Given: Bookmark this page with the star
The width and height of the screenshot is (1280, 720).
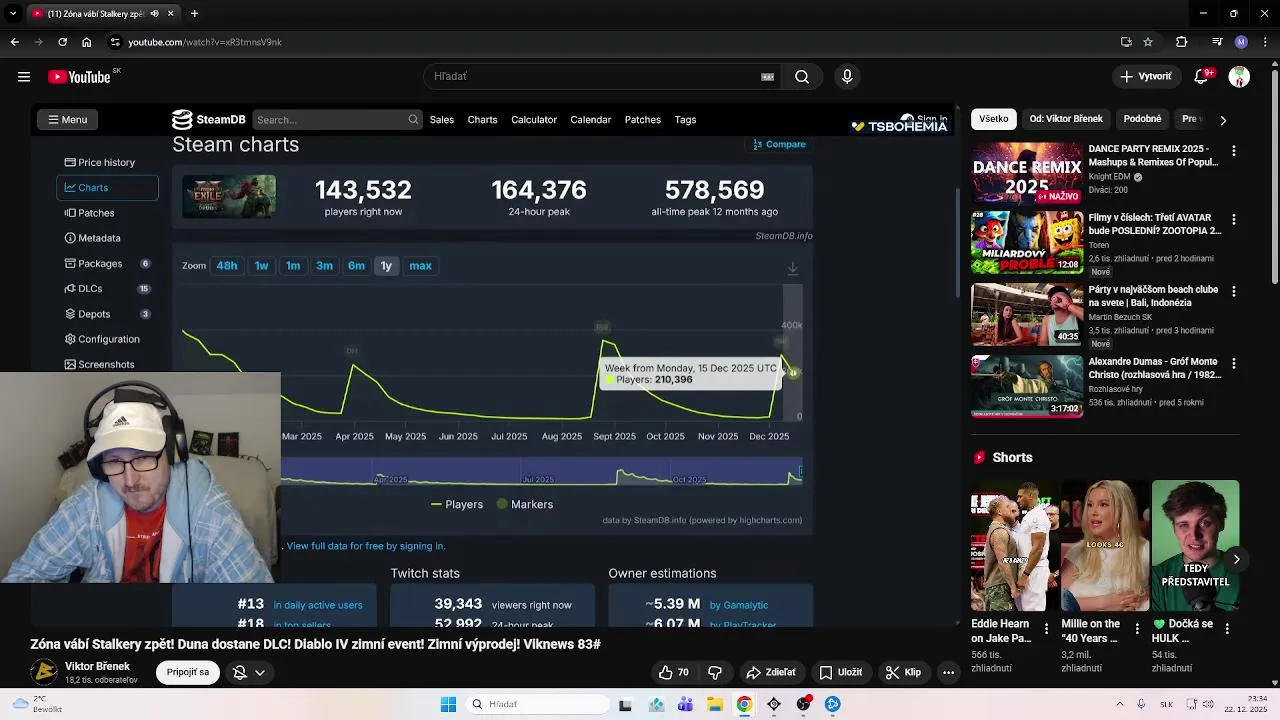Looking at the screenshot, I should pos(1148,42).
